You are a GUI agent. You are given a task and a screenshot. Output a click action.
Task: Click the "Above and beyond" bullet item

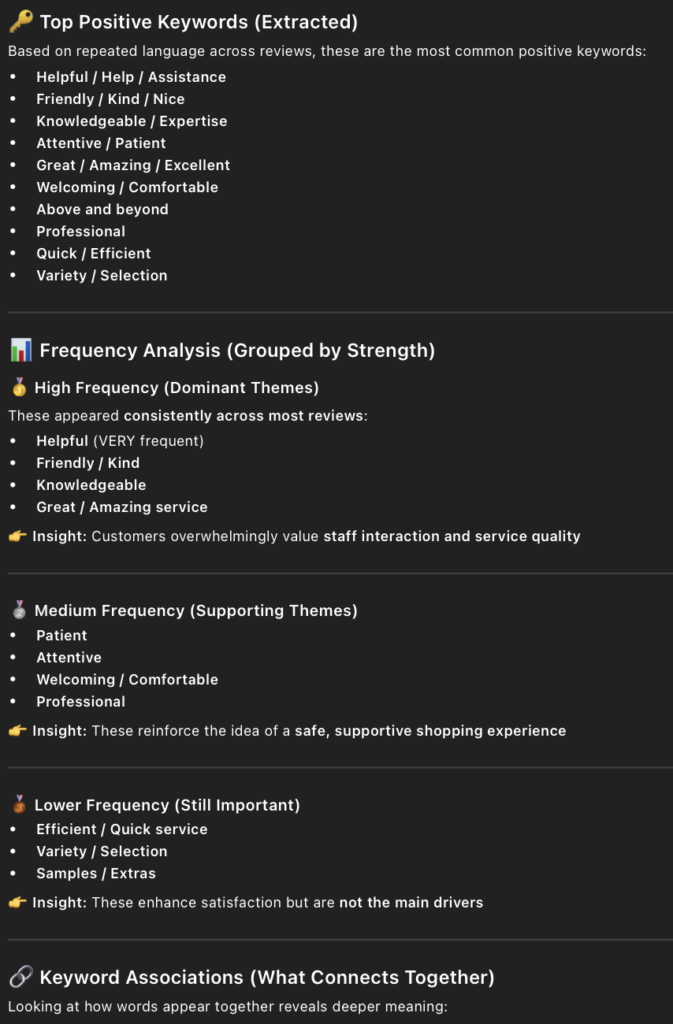click(102, 209)
